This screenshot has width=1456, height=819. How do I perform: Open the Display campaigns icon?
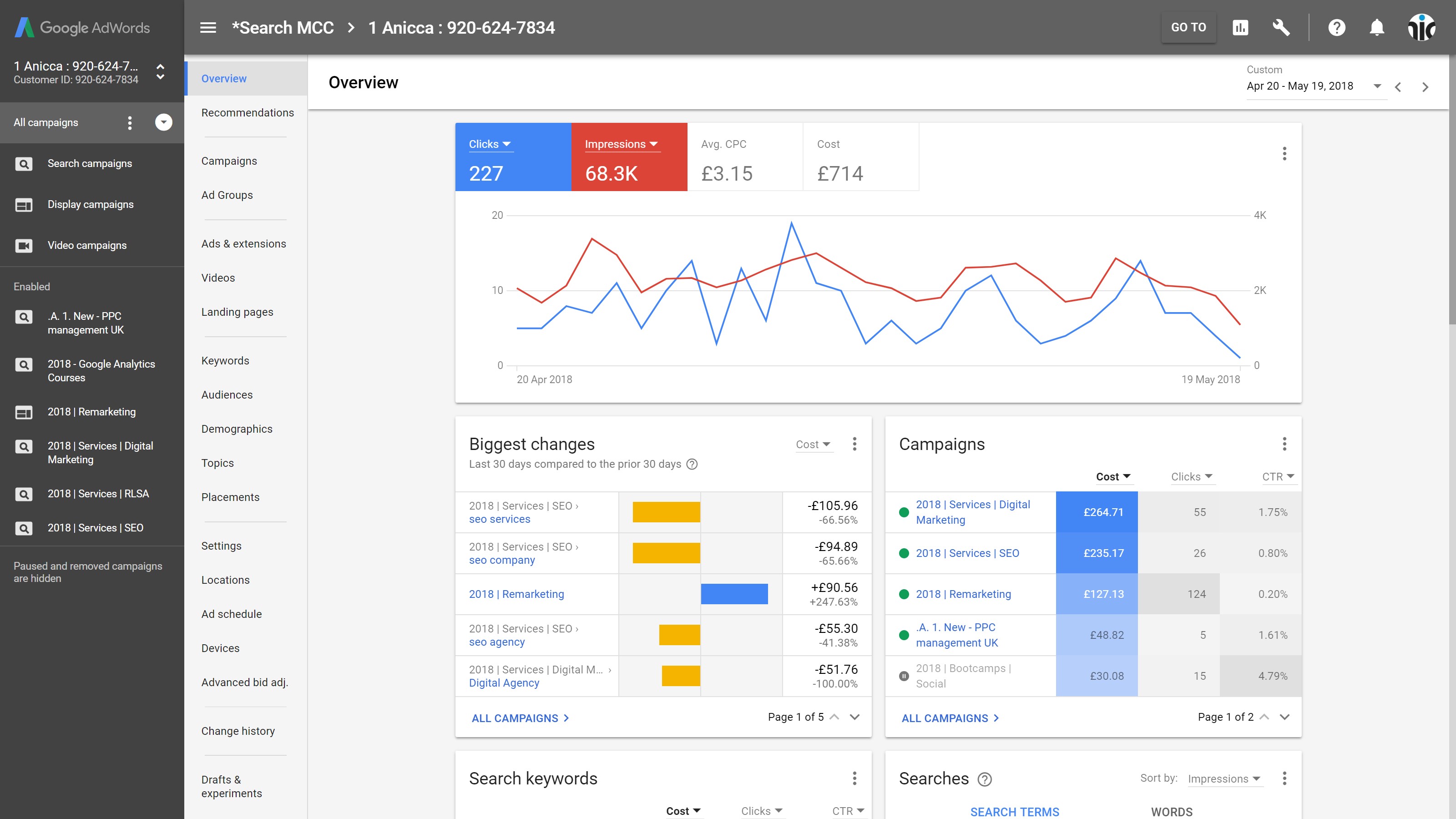click(x=24, y=204)
